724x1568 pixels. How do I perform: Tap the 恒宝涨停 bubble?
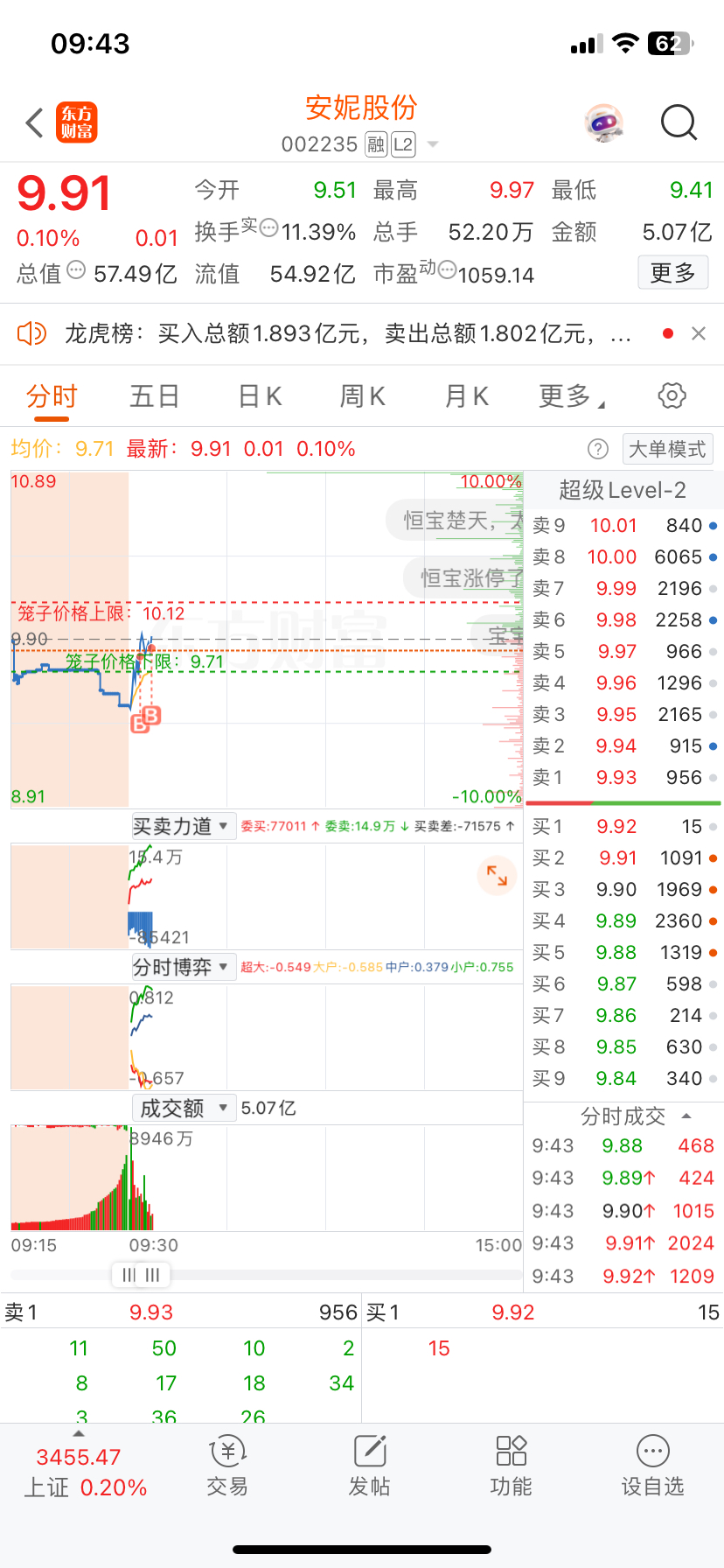pyautogui.click(x=463, y=578)
